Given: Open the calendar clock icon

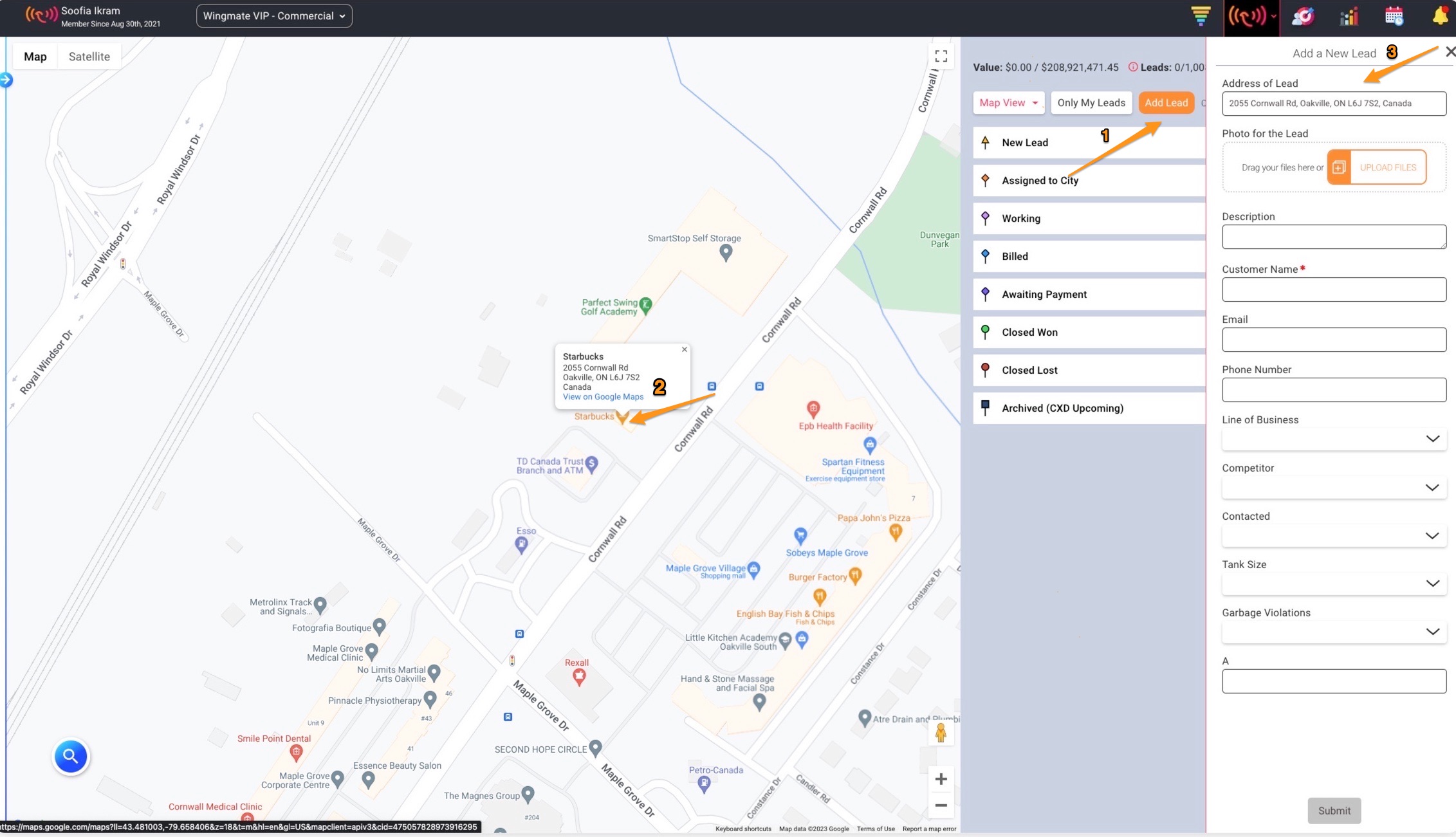Looking at the screenshot, I should (1394, 16).
